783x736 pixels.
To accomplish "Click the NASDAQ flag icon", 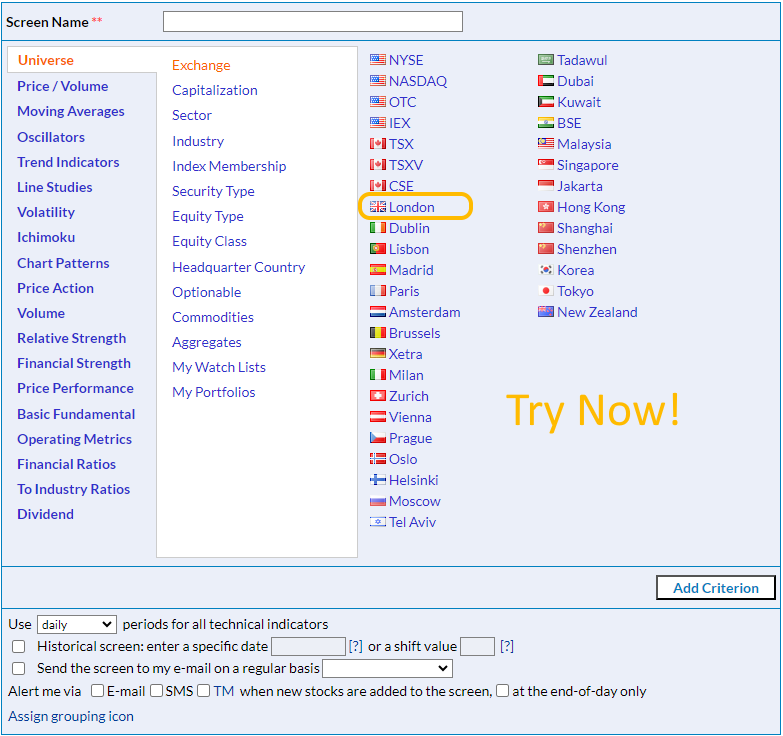I will pyautogui.click(x=378, y=81).
